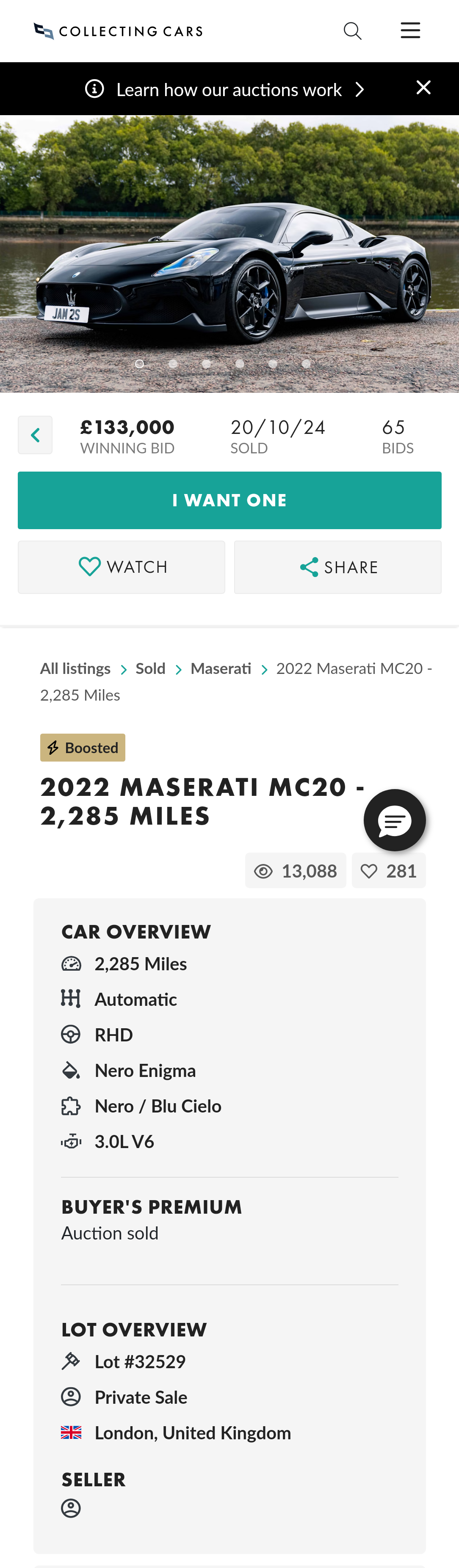Navigate to the Sold breadcrumb

click(150, 668)
